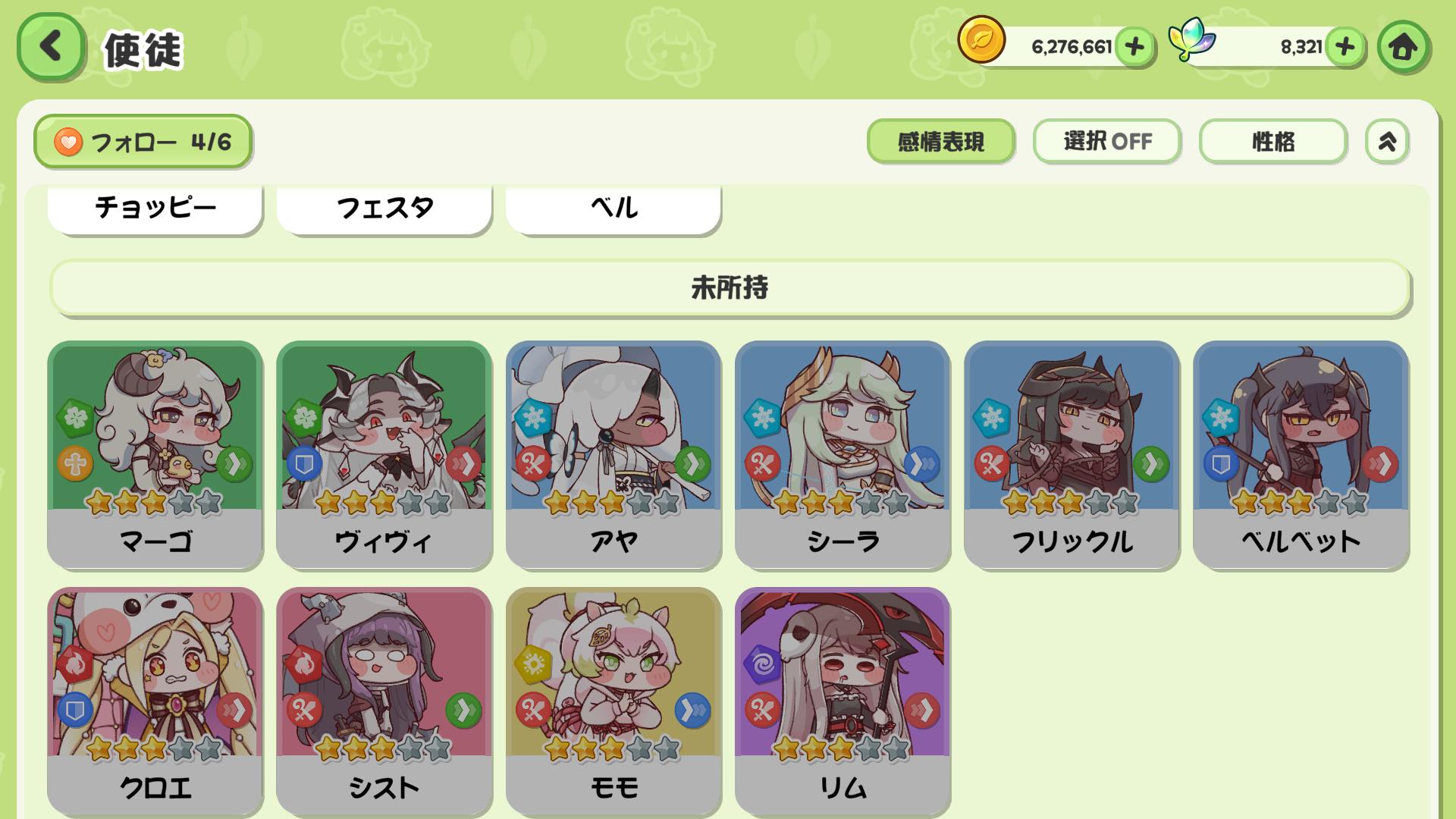Select the ベルベット character card

(x=1301, y=455)
